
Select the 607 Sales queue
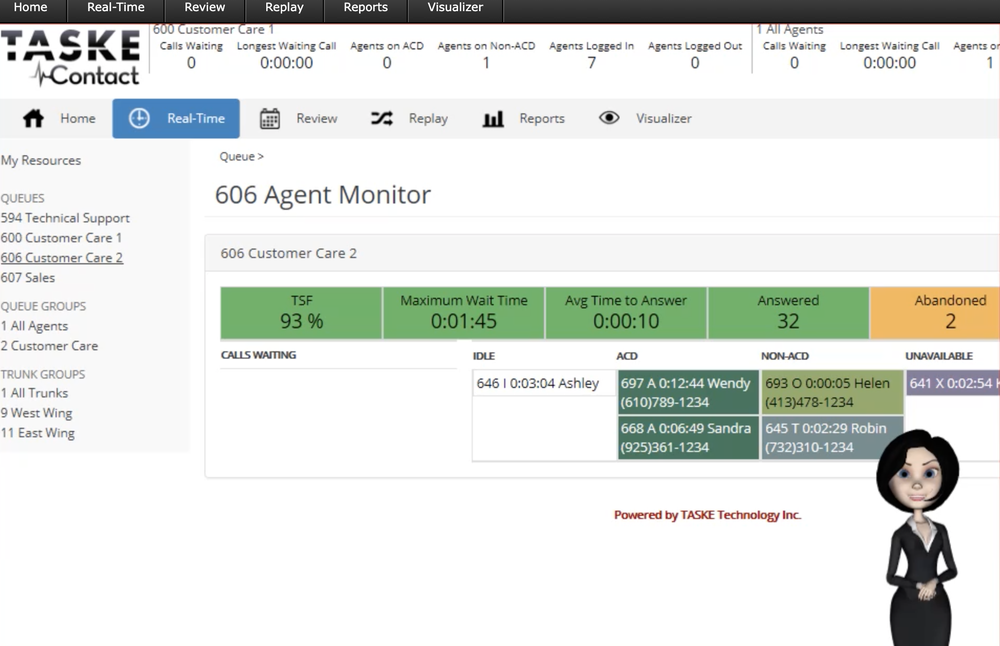pos(28,277)
